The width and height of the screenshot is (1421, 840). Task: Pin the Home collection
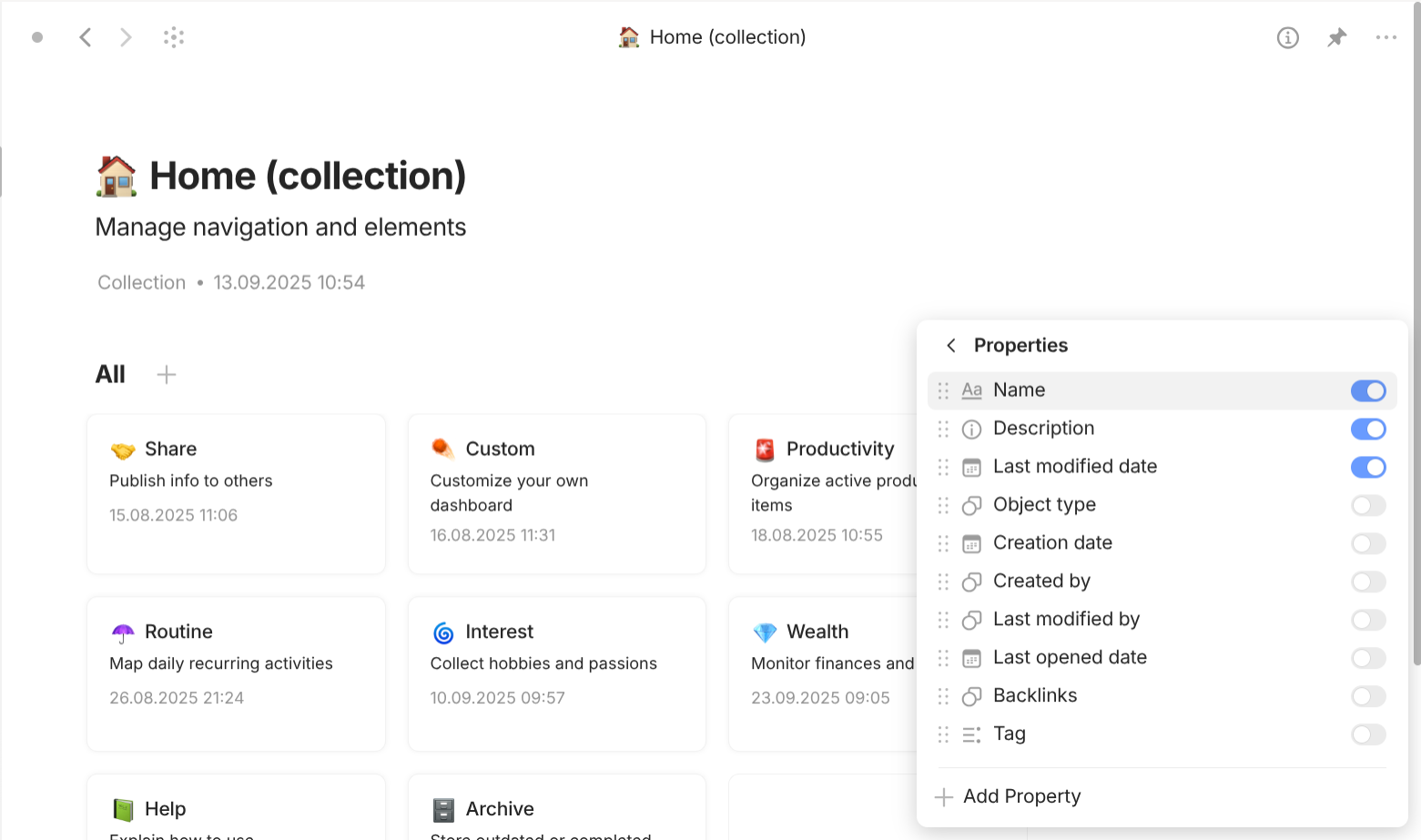1336,37
